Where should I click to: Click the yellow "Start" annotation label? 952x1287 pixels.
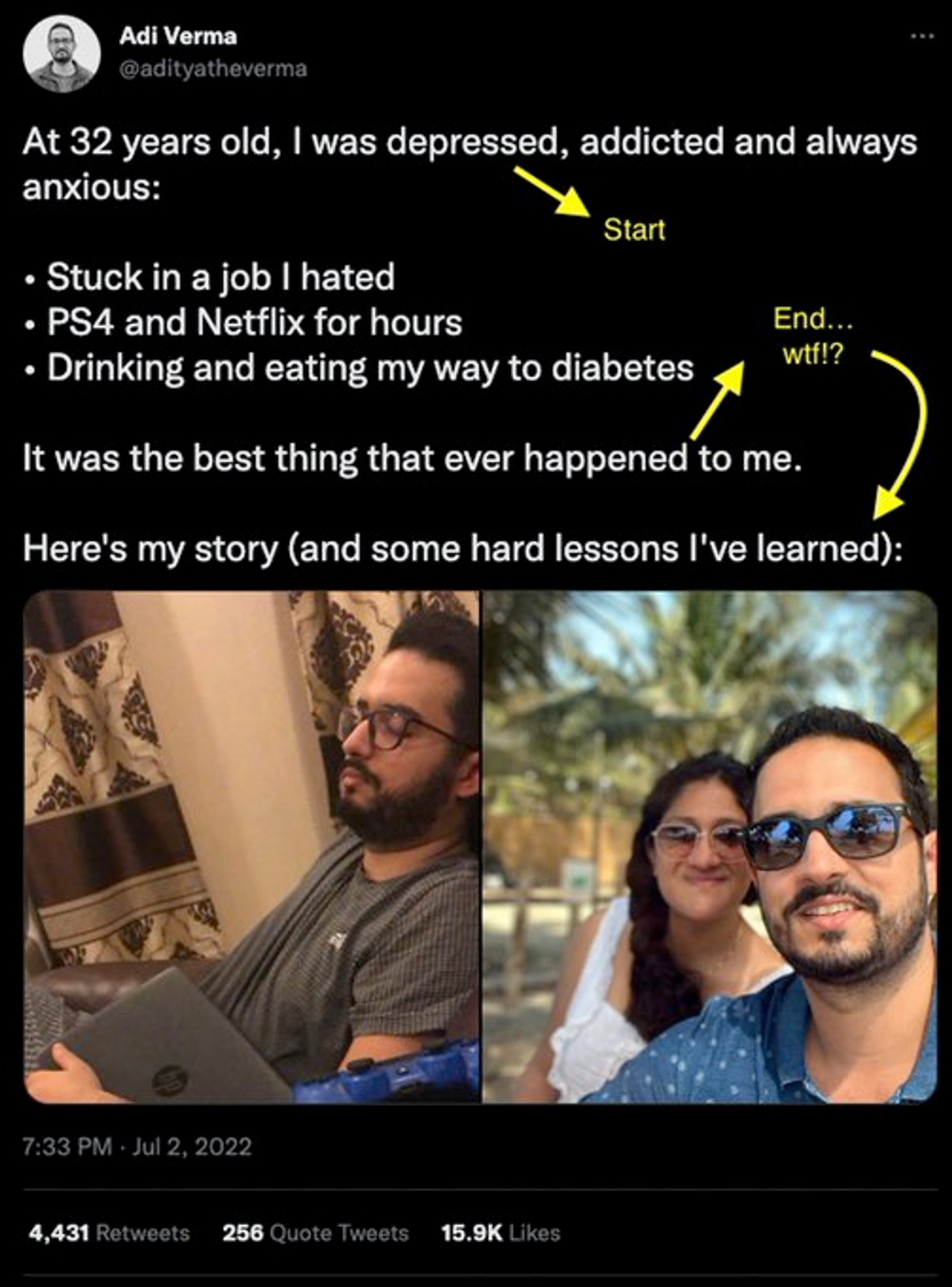coord(634,230)
